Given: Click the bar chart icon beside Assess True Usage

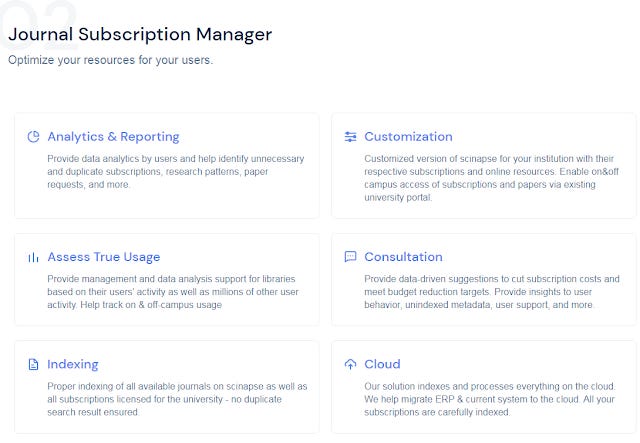Looking at the screenshot, I should point(33,257).
